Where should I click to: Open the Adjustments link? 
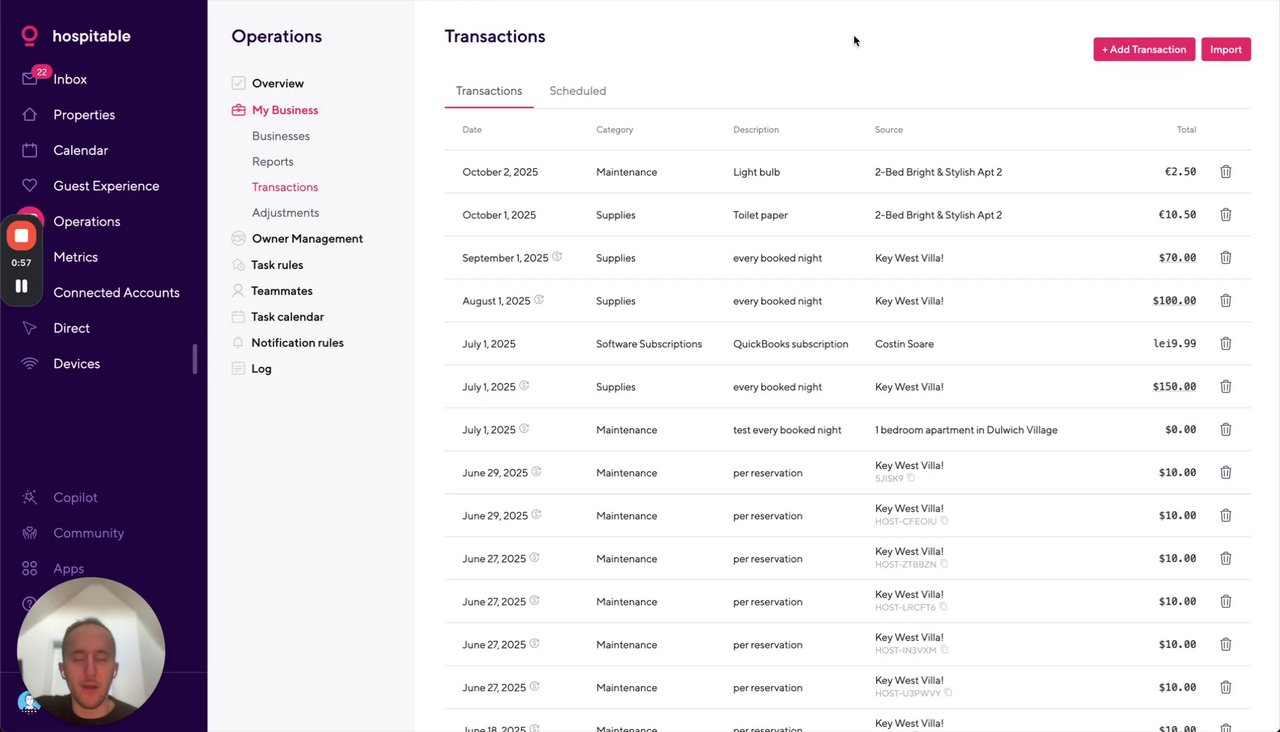285,213
